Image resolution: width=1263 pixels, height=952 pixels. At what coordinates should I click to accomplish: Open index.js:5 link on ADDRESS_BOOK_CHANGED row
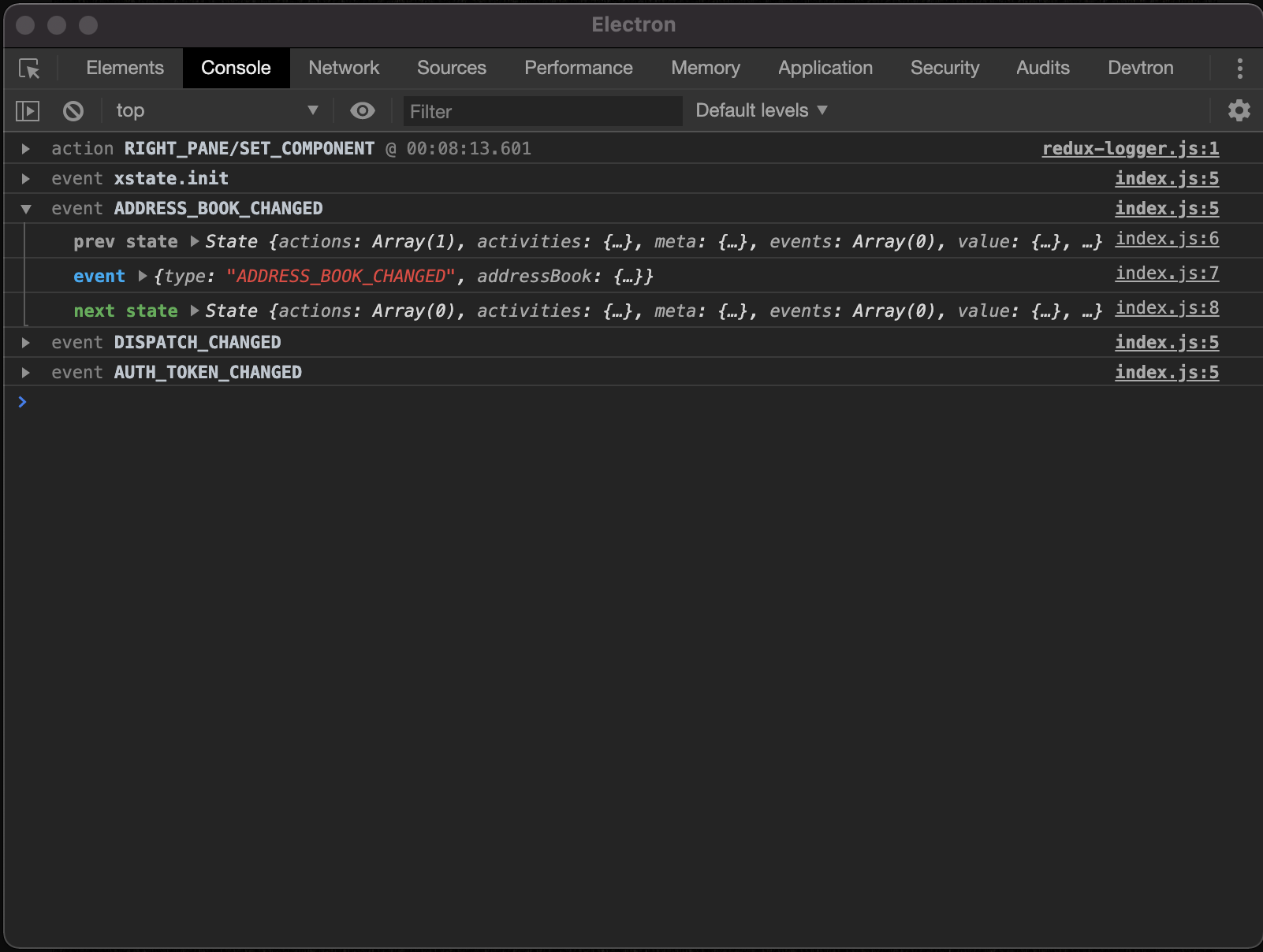click(x=1167, y=208)
